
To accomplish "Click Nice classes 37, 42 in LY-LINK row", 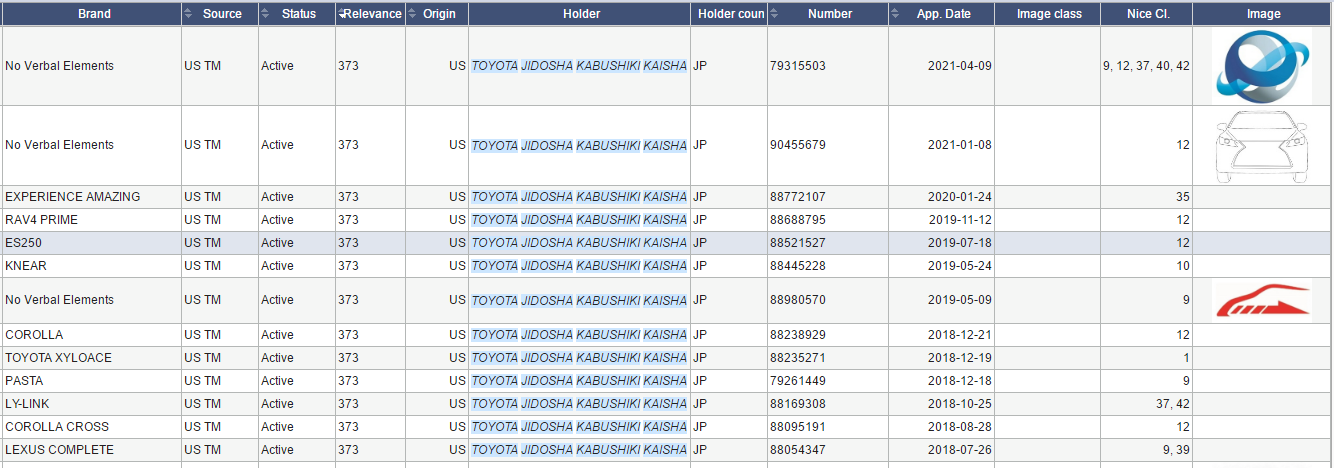I will (1173, 404).
